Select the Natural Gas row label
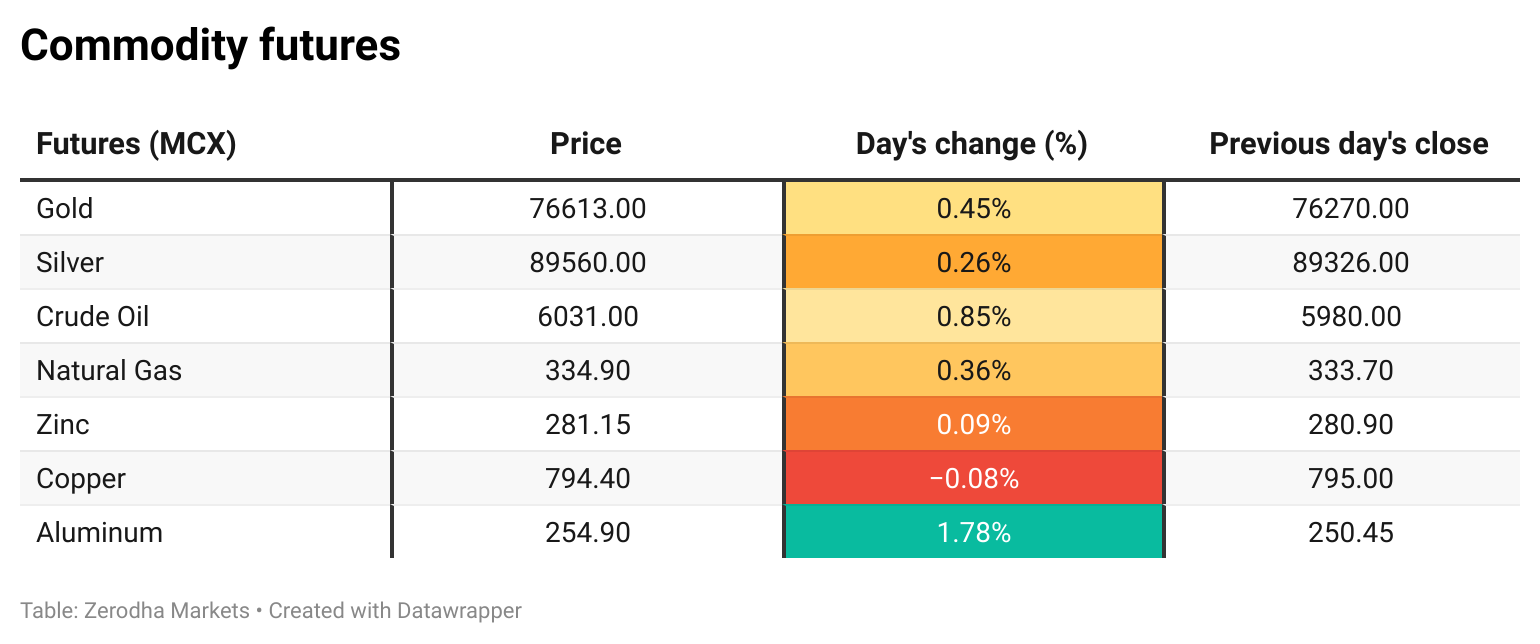The height and width of the screenshot is (644, 1540). [109, 371]
